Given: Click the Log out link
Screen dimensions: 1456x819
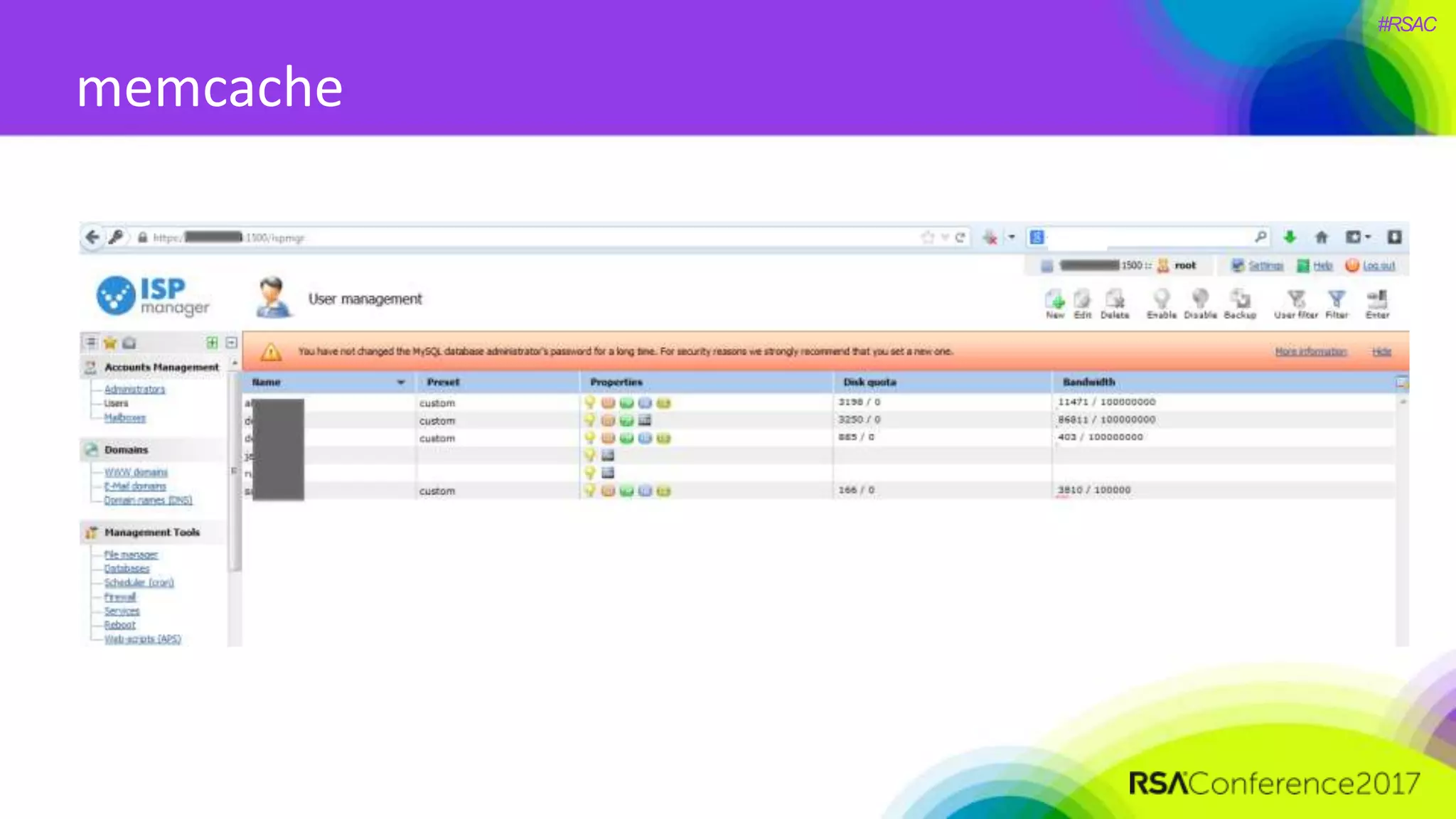Looking at the screenshot, I should pos(1379,266).
